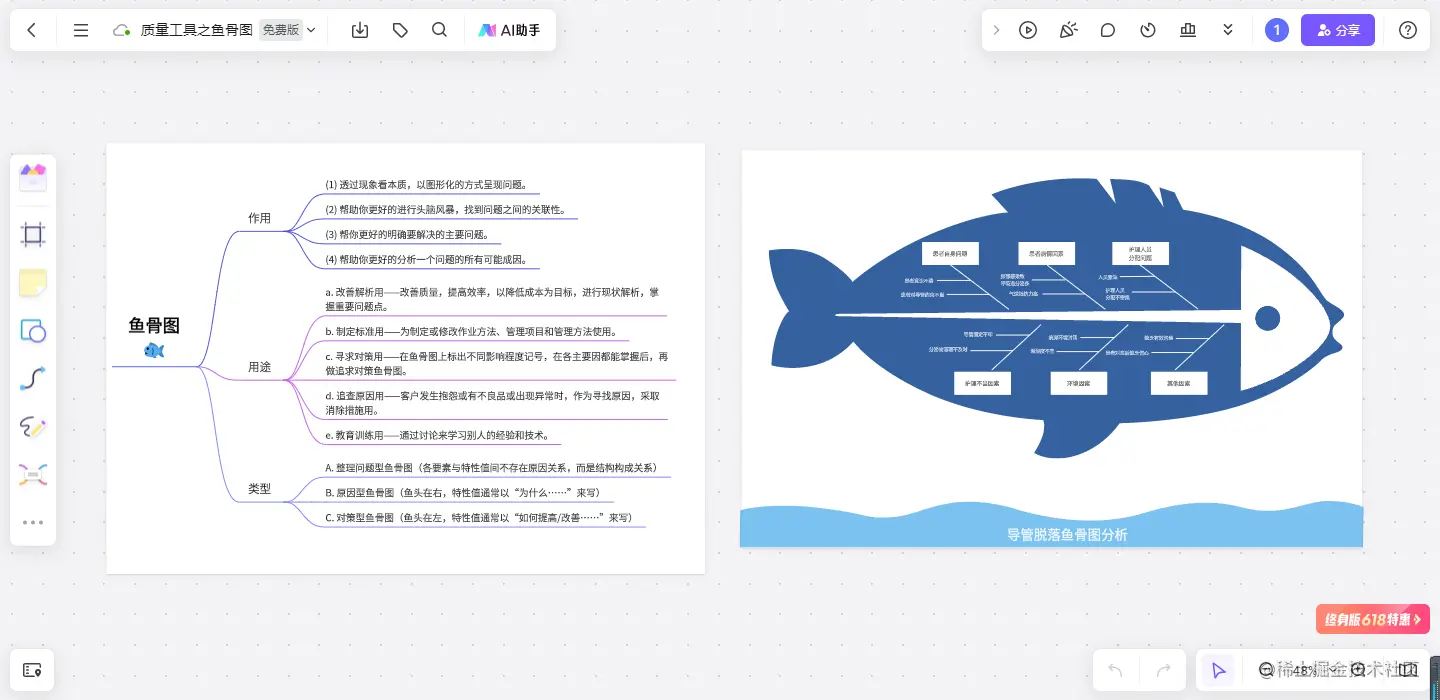The width and height of the screenshot is (1440, 700).
Task: Open the tag label icon
Action: pos(400,30)
